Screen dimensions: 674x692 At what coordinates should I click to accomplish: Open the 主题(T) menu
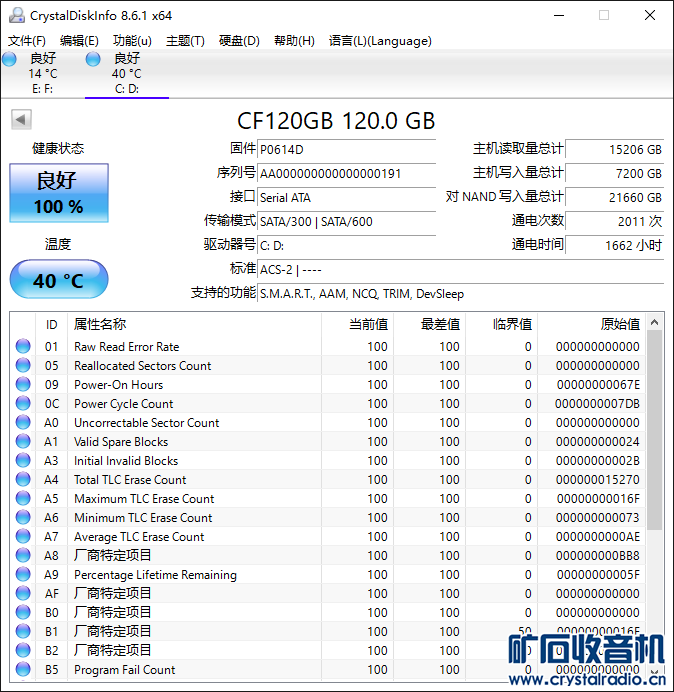(x=185, y=41)
